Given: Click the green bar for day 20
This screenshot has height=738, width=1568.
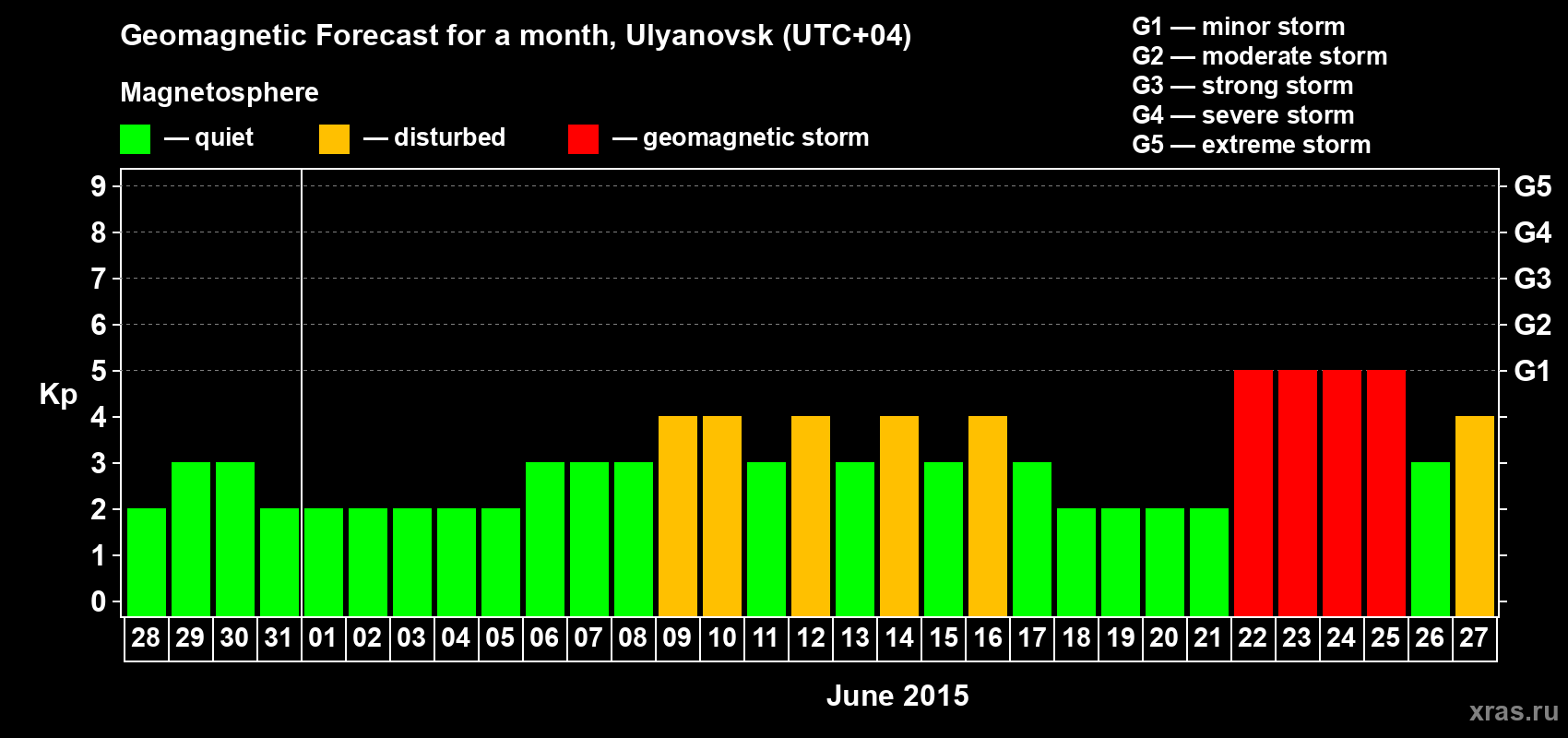Looking at the screenshot, I should point(1165,562).
